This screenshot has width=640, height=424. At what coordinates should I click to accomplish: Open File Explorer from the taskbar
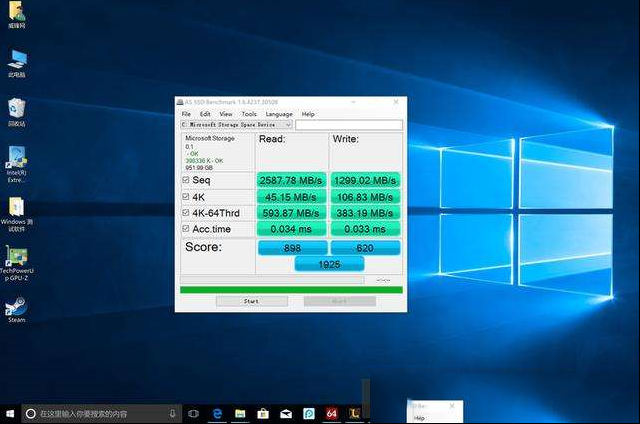(240, 414)
